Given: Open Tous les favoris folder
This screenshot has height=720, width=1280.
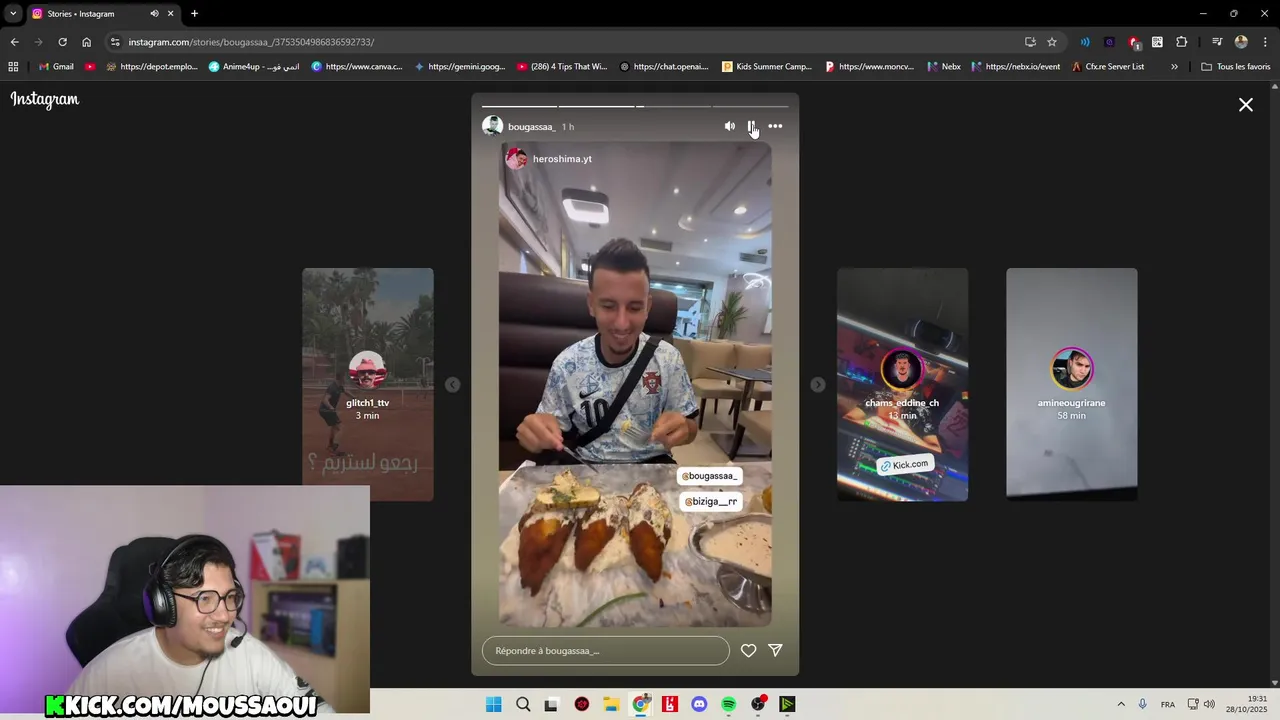Looking at the screenshot, I should point(1236,67).
